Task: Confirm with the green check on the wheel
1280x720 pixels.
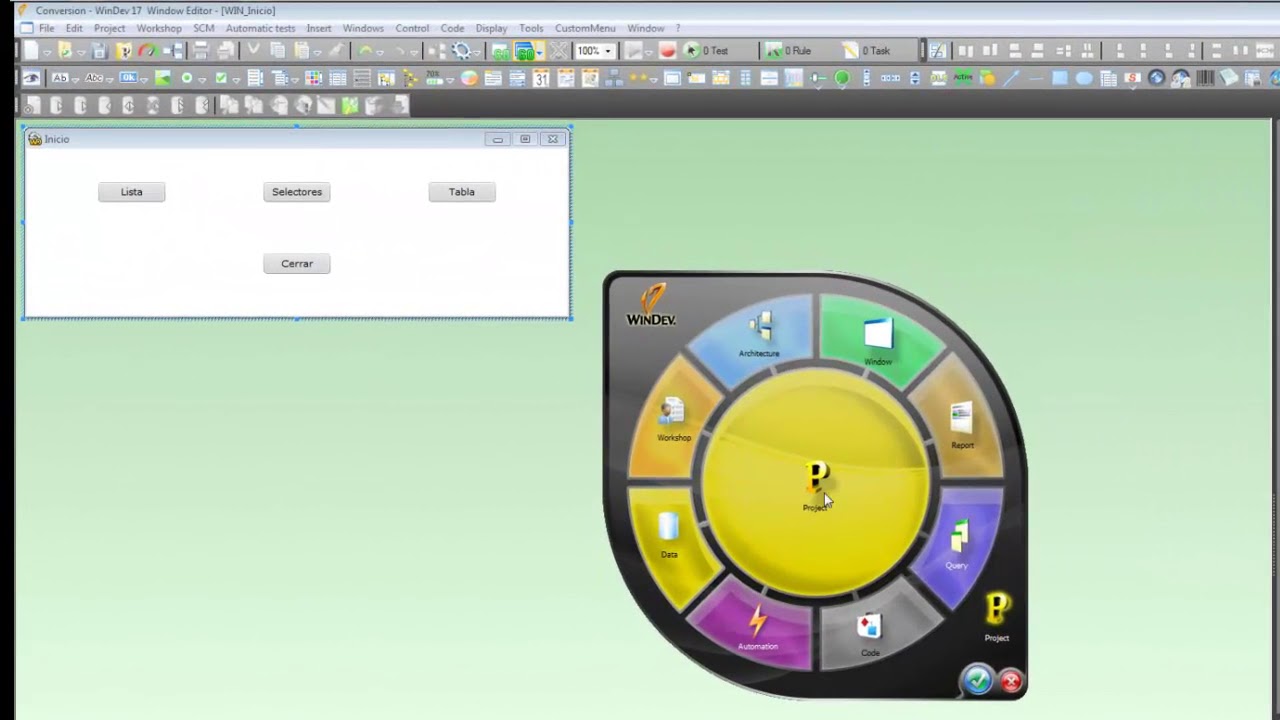Action: pos(977,681)
